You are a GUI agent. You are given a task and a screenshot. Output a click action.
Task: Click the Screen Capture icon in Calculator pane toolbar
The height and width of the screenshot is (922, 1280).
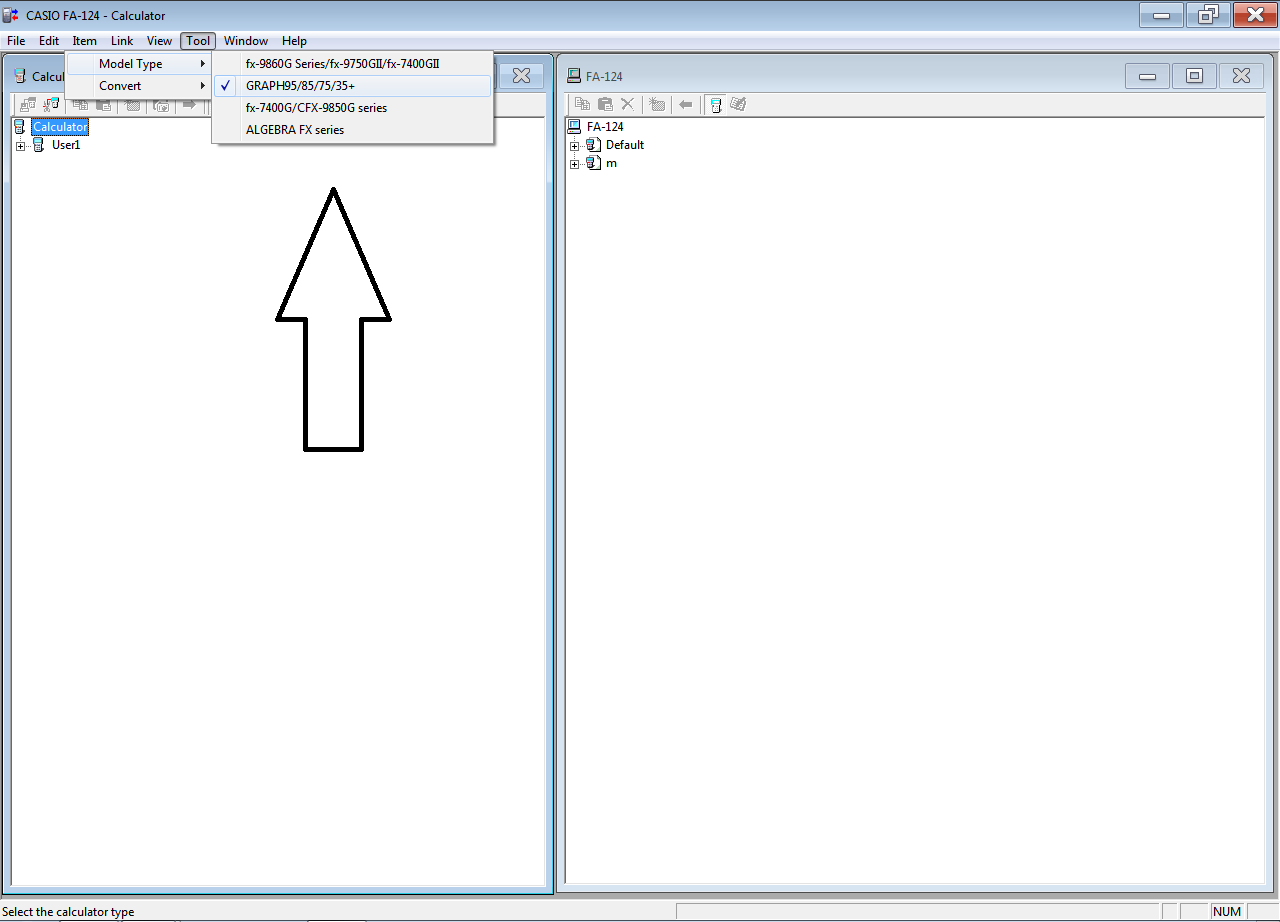point(161,104)
